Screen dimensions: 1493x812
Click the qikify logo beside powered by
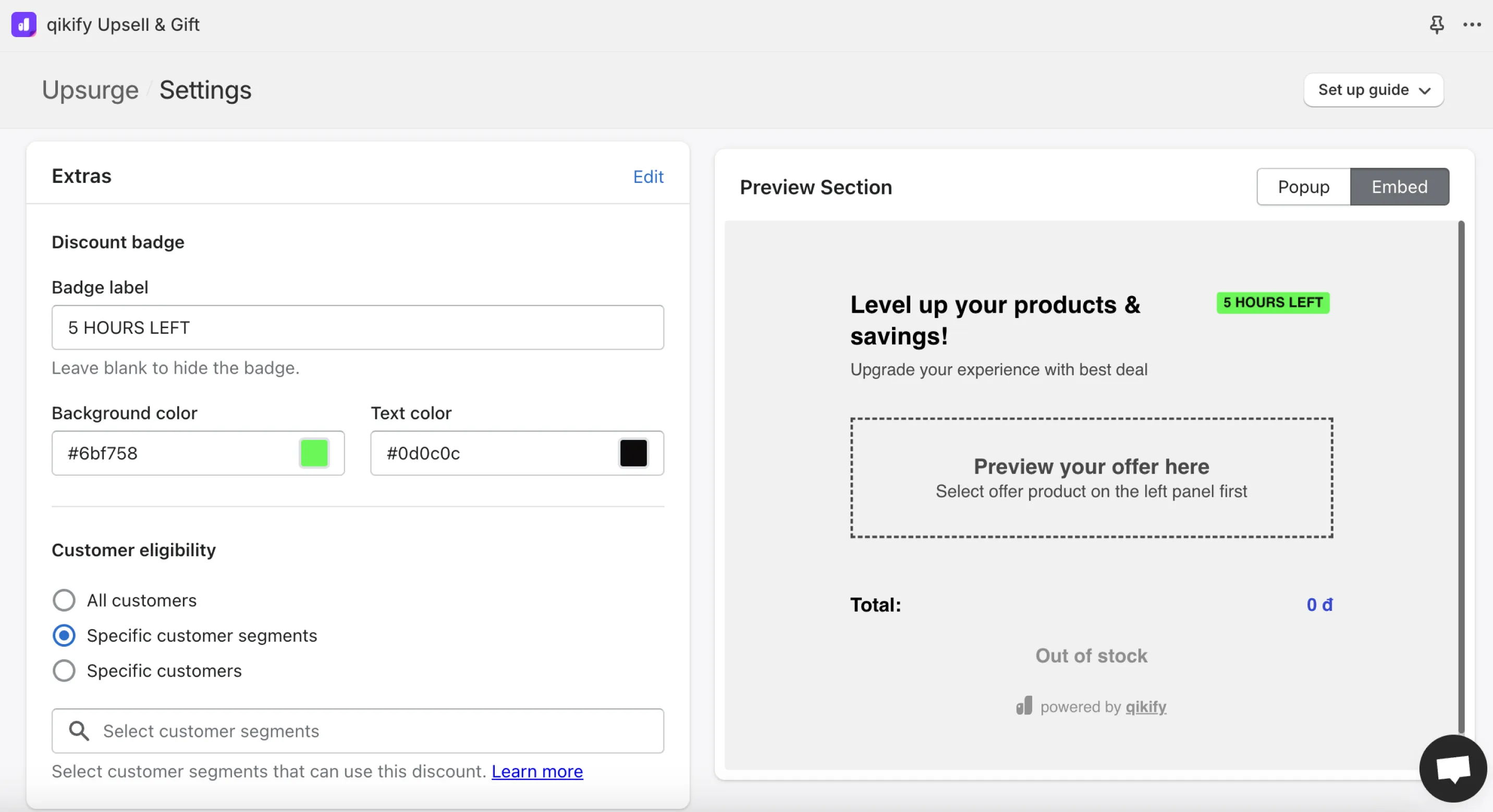coord(1024,706)
